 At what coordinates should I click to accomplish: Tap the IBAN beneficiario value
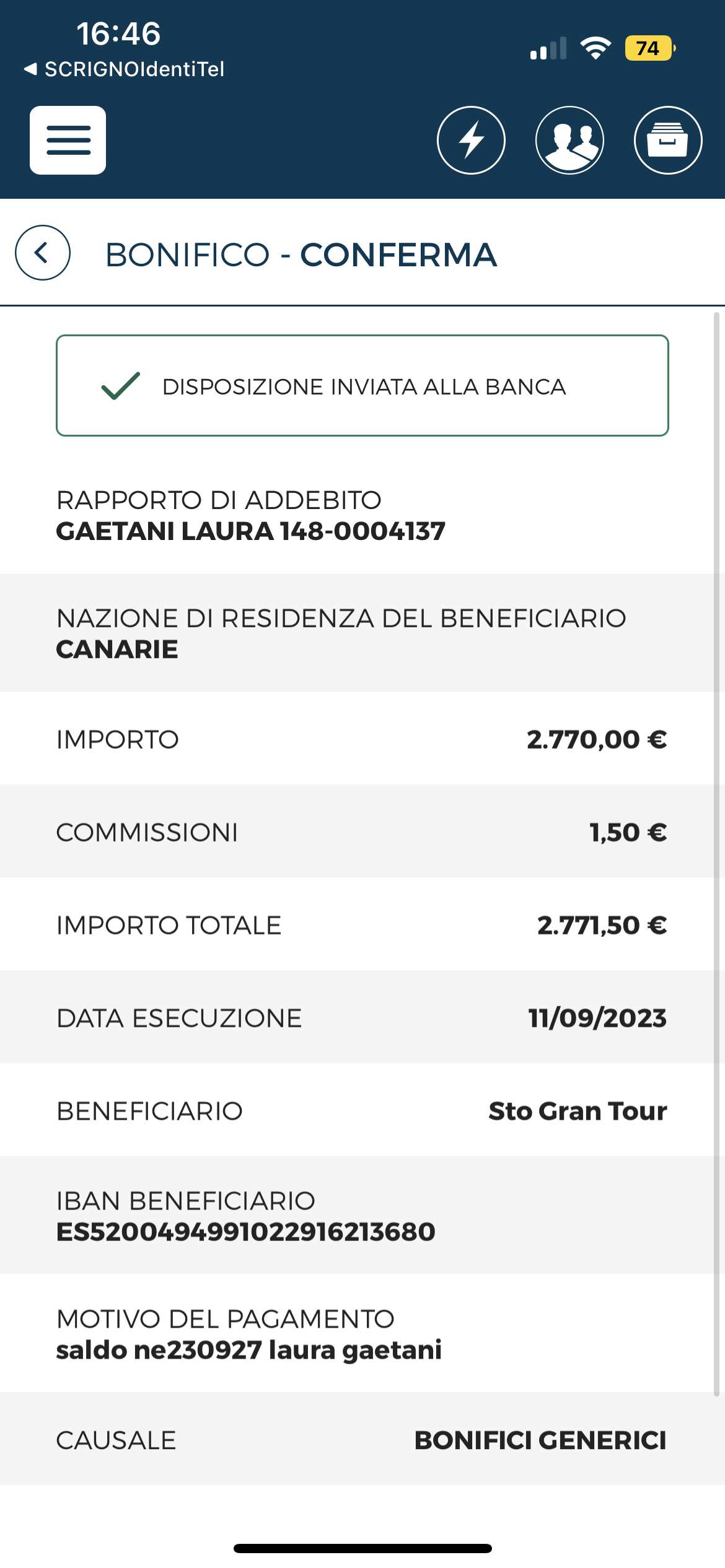coord(245,1232)
